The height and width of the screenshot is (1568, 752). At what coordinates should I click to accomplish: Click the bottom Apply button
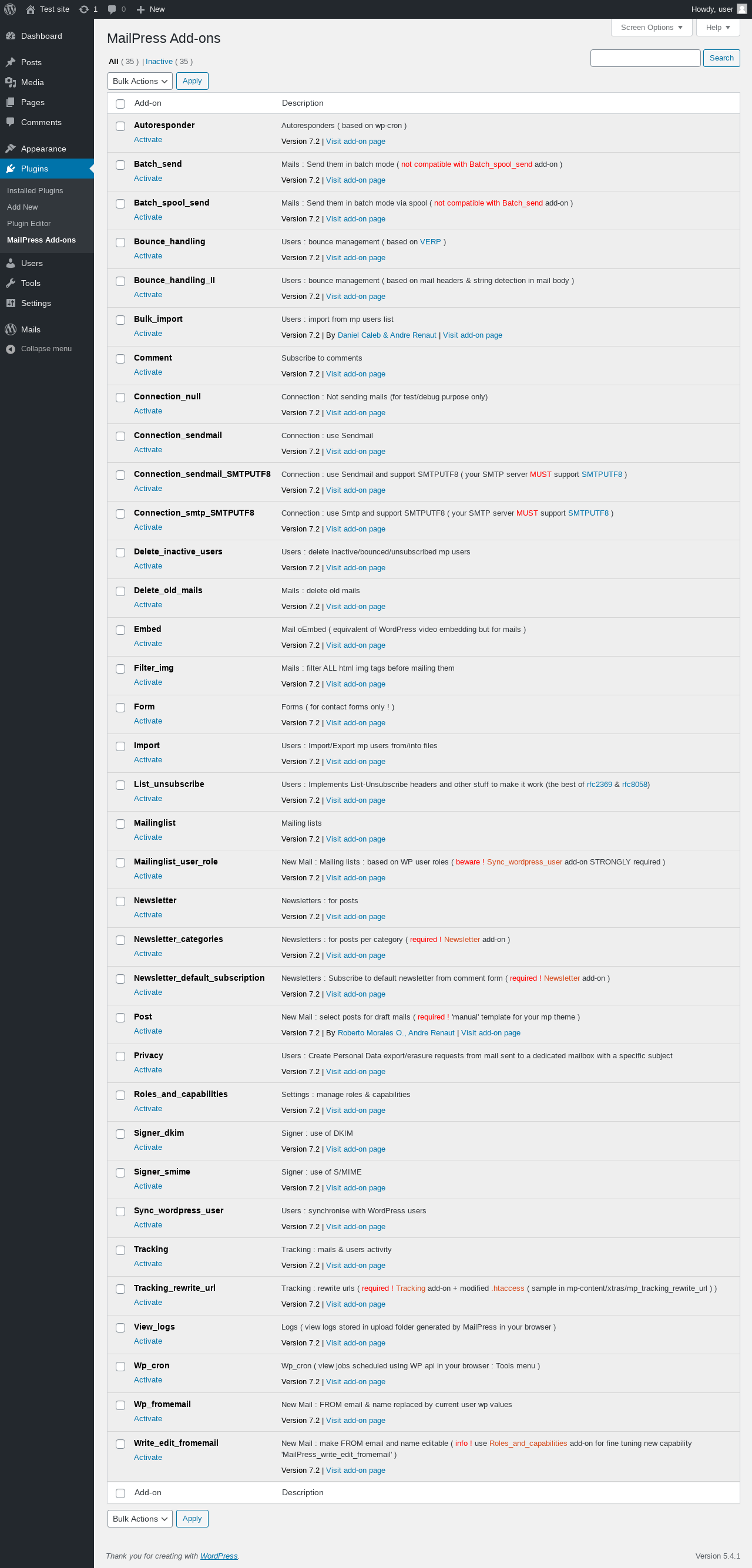[193, 1519]
